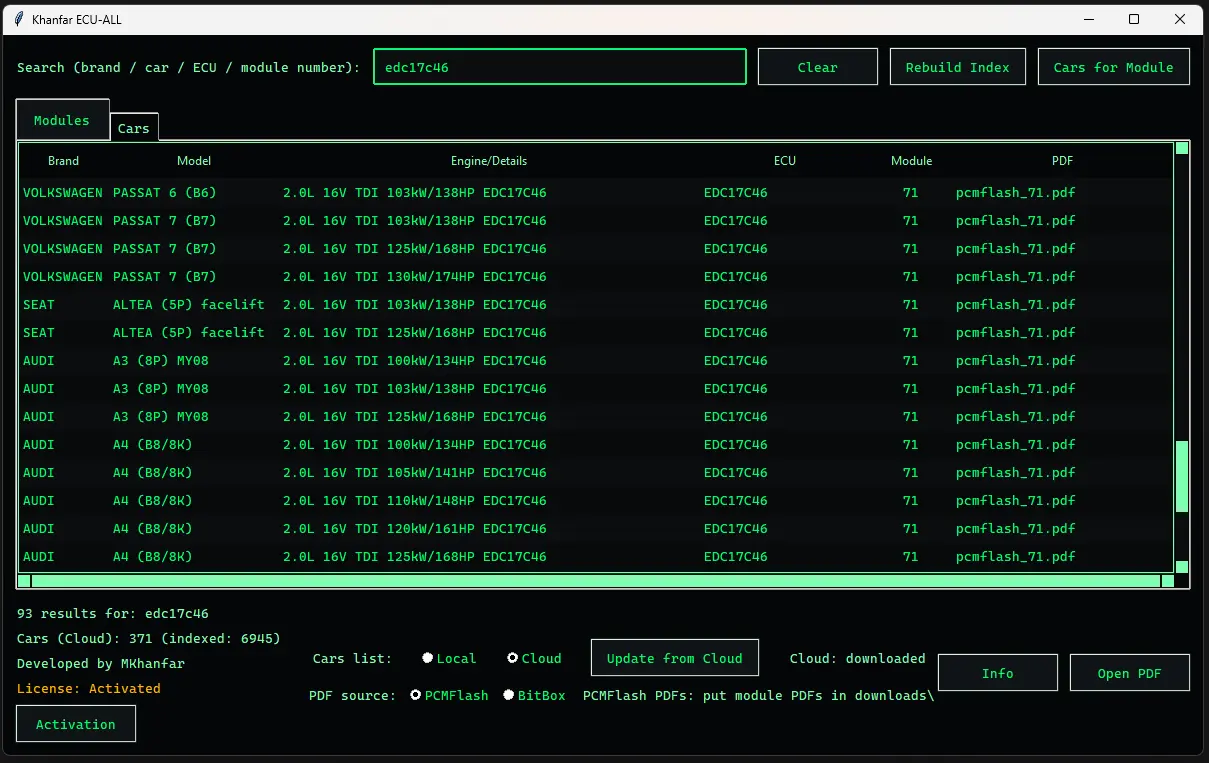
Task: Click the Clear button
Action: (817, 66)
